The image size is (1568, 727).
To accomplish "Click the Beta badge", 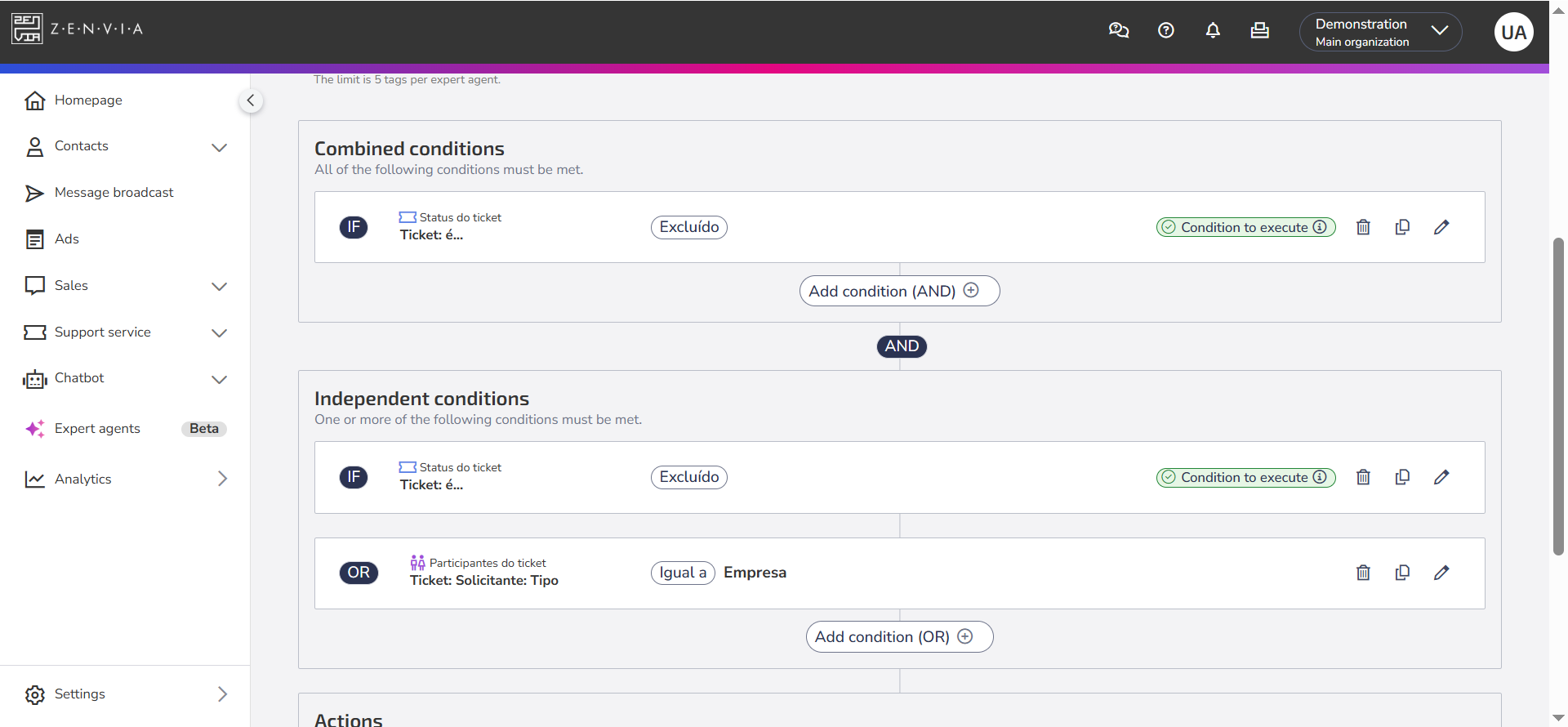I will (204, 429).
